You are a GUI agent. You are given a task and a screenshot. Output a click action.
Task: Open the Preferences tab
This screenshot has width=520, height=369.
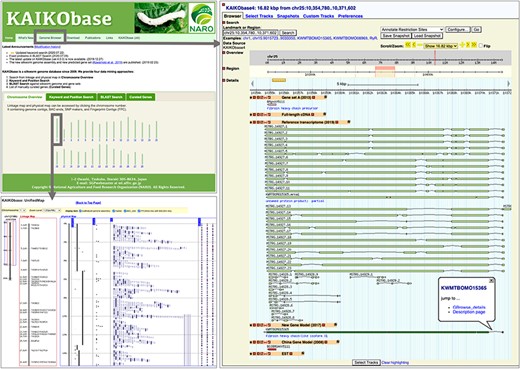coord(350,16)
